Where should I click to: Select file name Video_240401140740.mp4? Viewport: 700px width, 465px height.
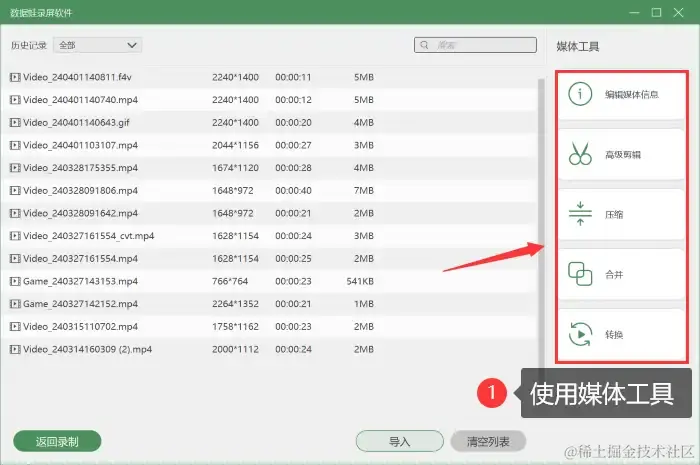(x=80, y=100)
